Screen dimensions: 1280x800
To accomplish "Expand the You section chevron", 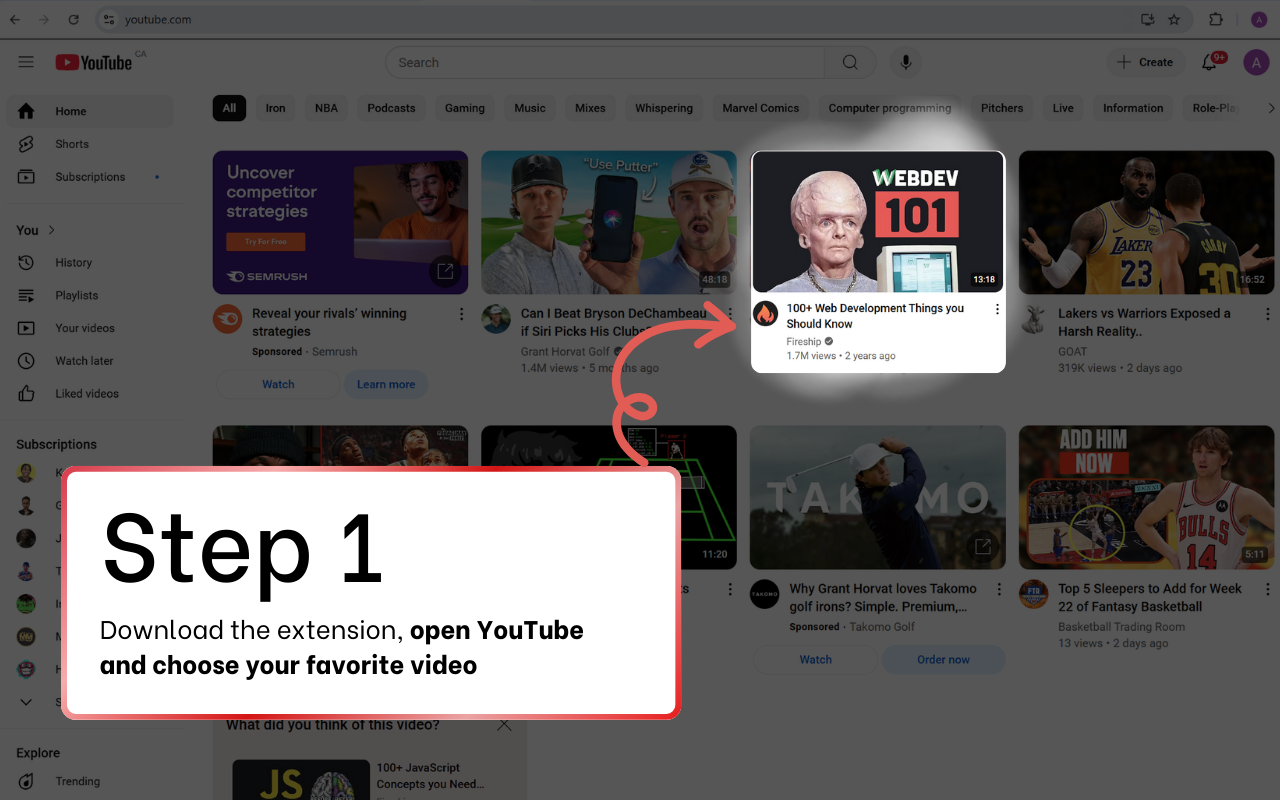I will pyautogui.click(x=51, y=230).
